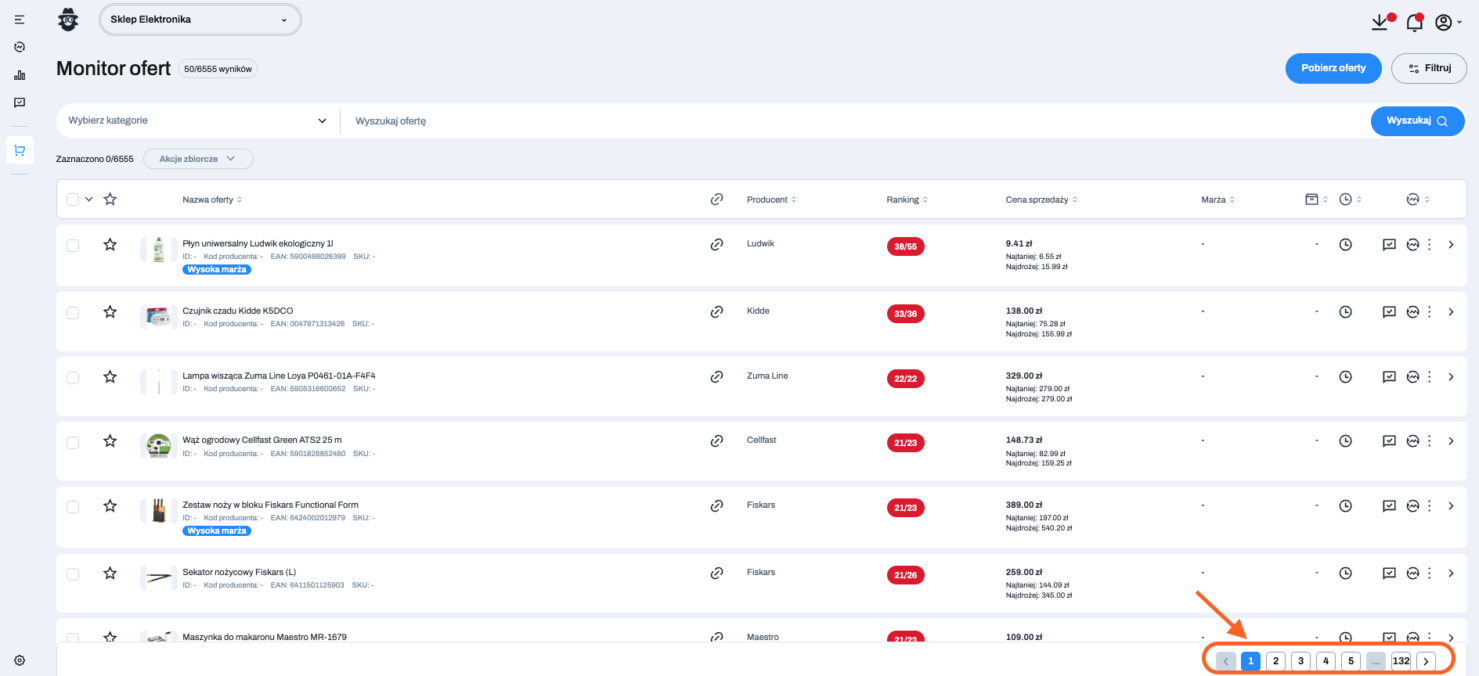
Task: Click the Wyszukaj ofertę search field
Action: point(850,121)
